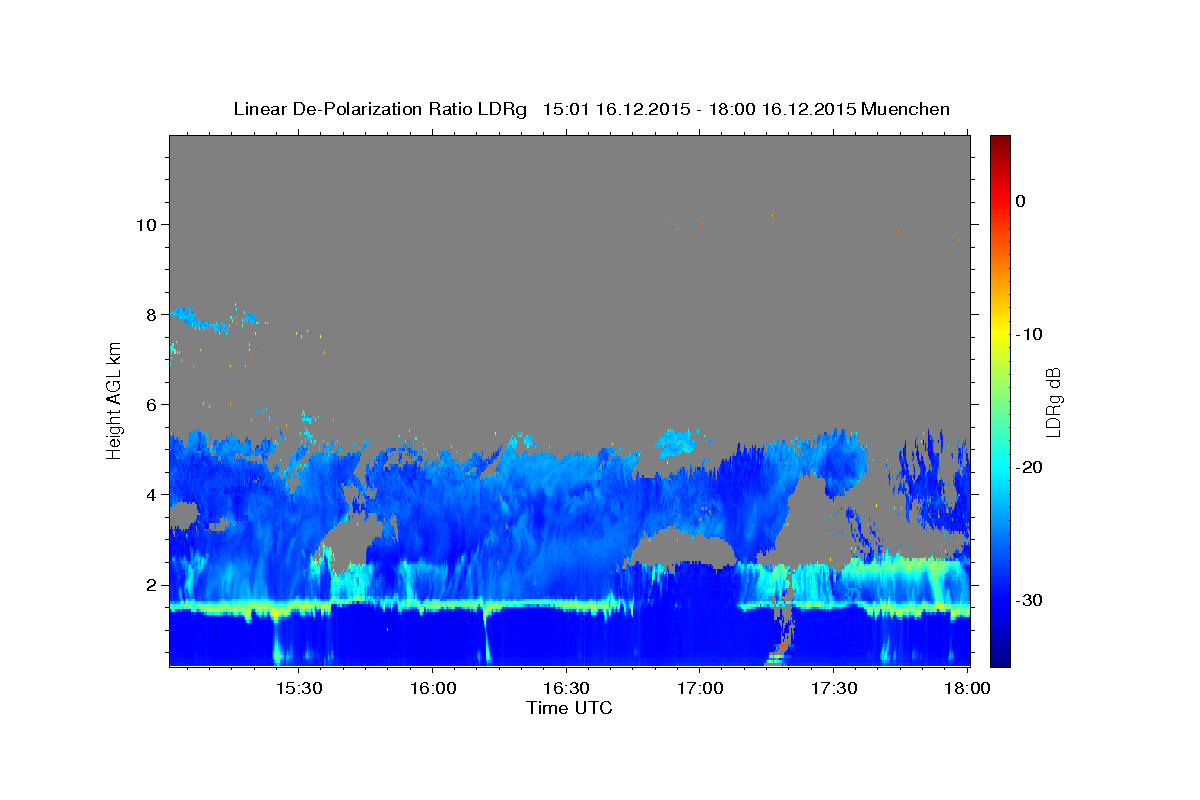Click the 17:00 time tick label

(700, 688)
